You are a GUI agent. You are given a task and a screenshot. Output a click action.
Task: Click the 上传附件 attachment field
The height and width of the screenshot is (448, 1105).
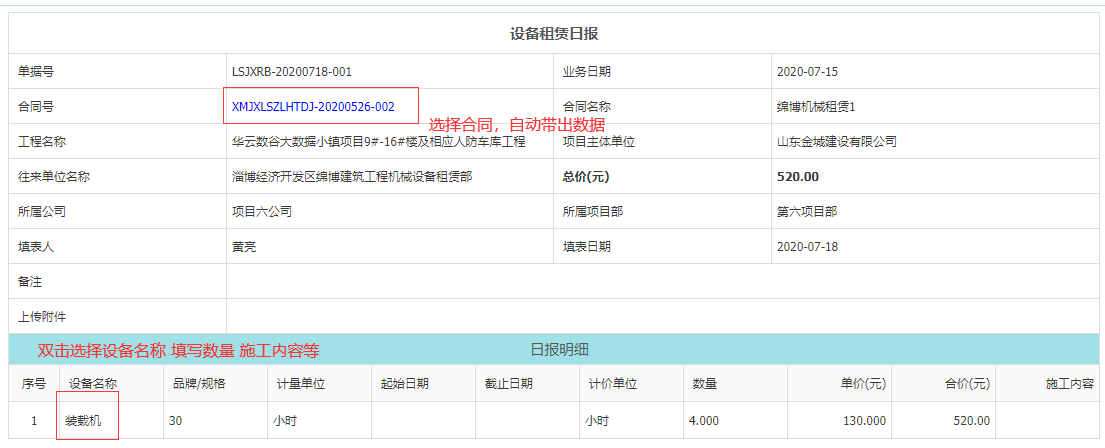tap(662, 316)
